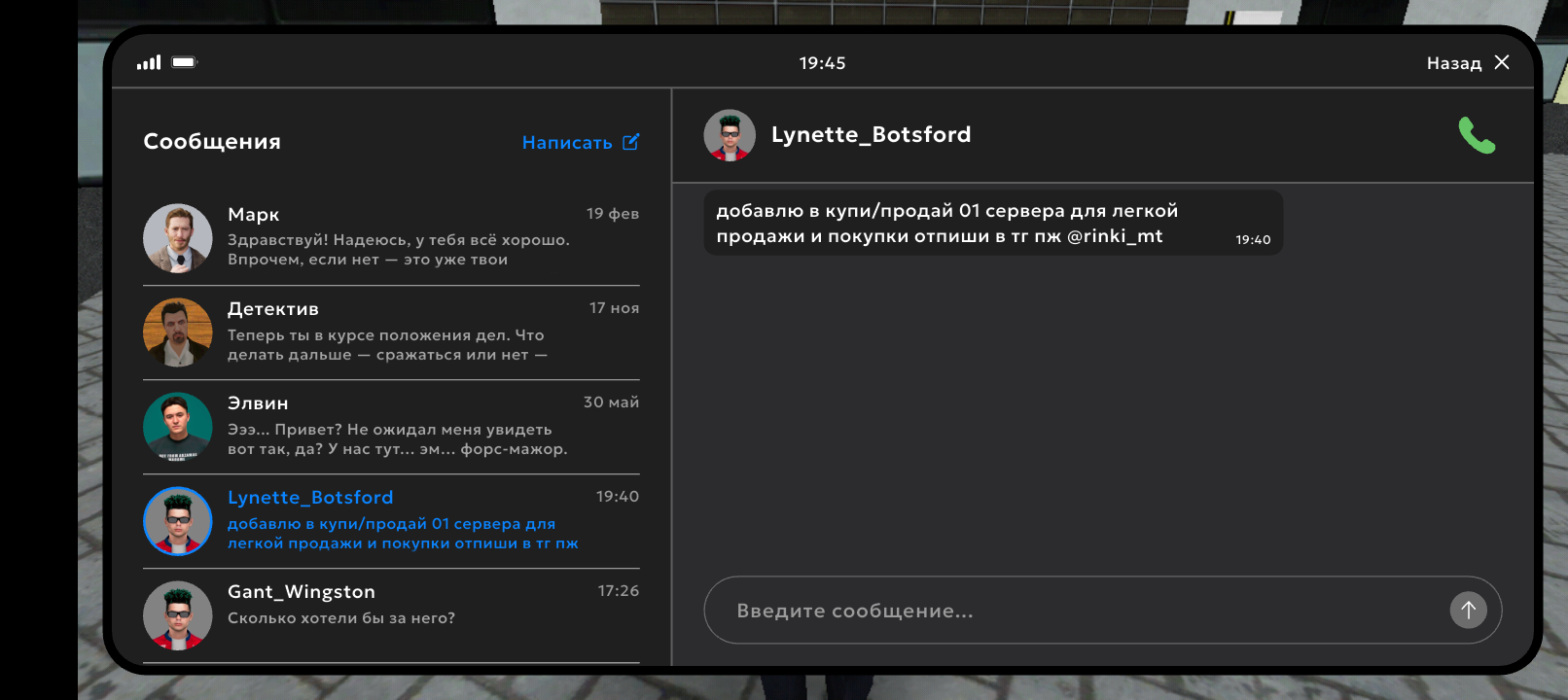Select Марк's profile picture in list

178,238
